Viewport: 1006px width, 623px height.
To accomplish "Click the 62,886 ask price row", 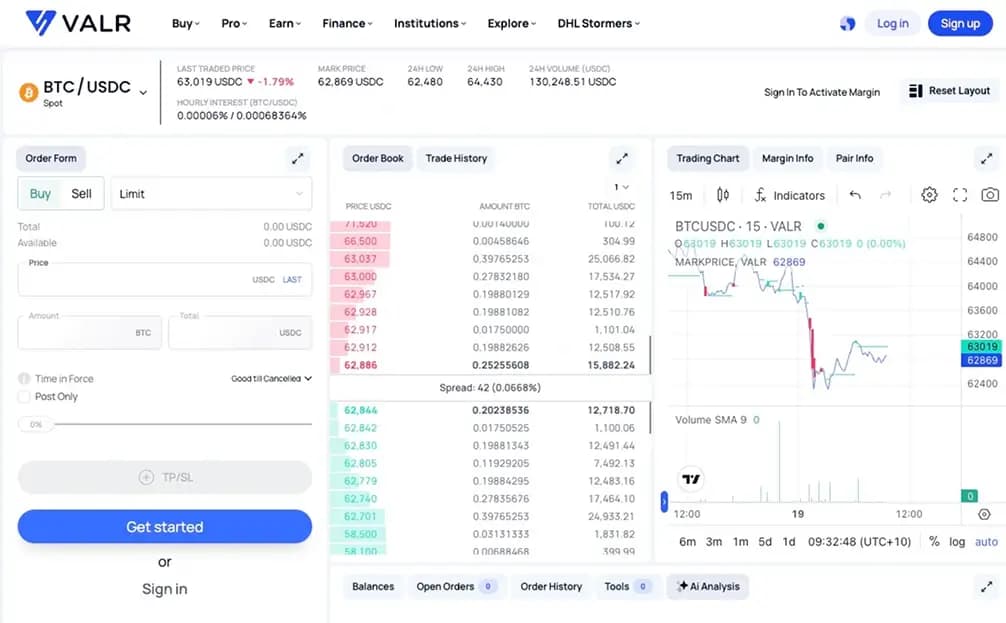I will [490, 365].
